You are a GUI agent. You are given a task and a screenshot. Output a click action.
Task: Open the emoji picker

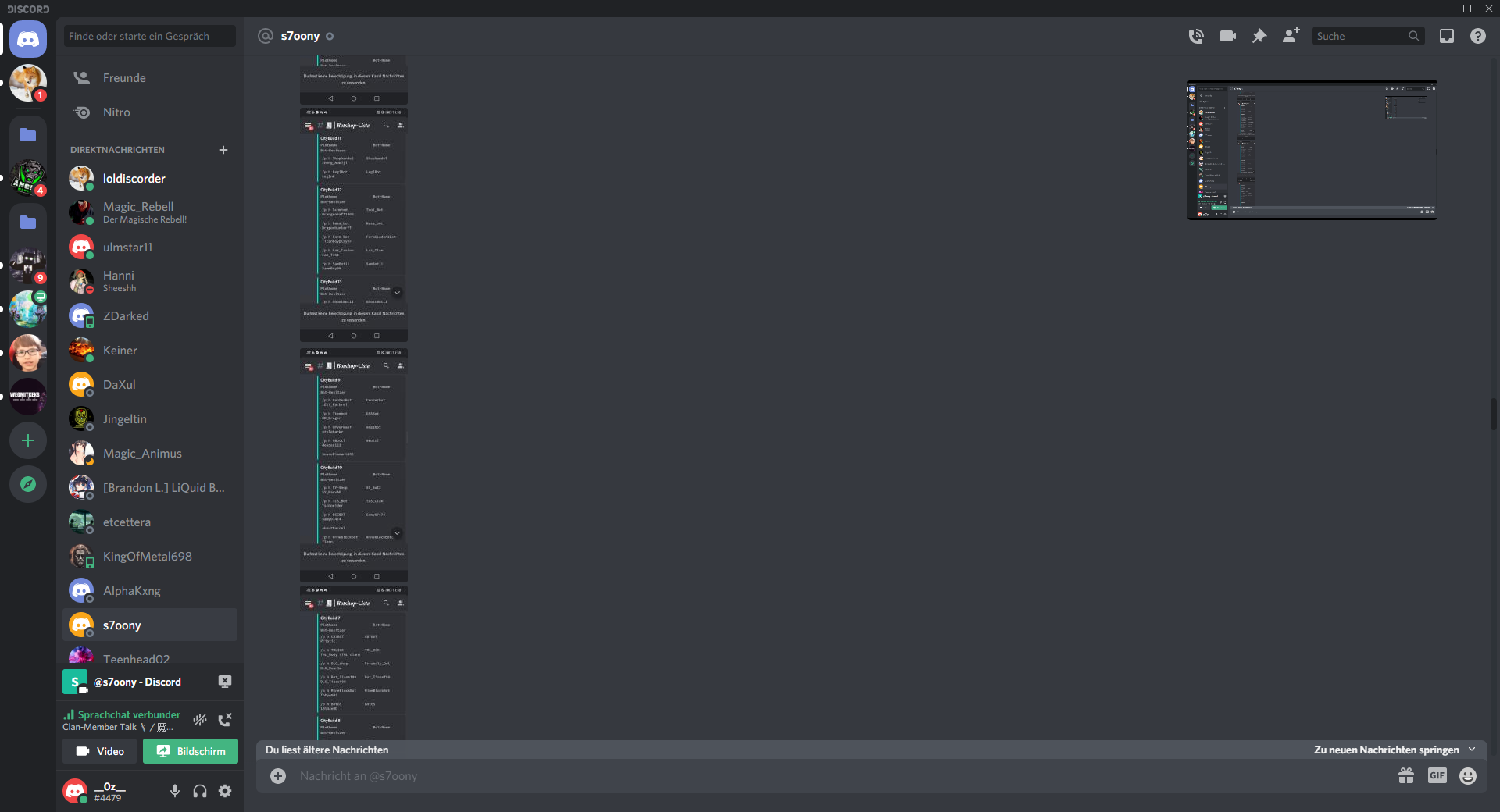1469,776
